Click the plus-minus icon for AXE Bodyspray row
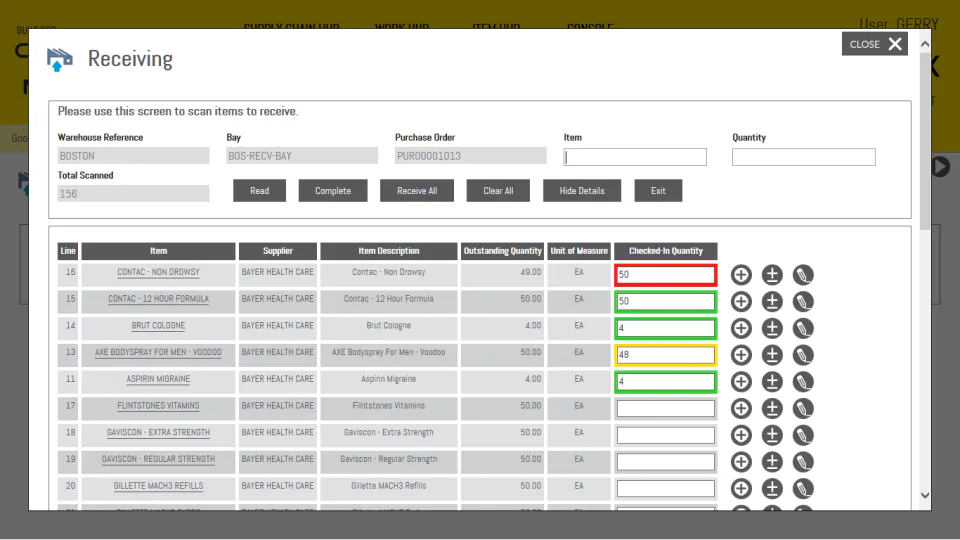This screenshot has width=960, height=540. pos(772,355)
